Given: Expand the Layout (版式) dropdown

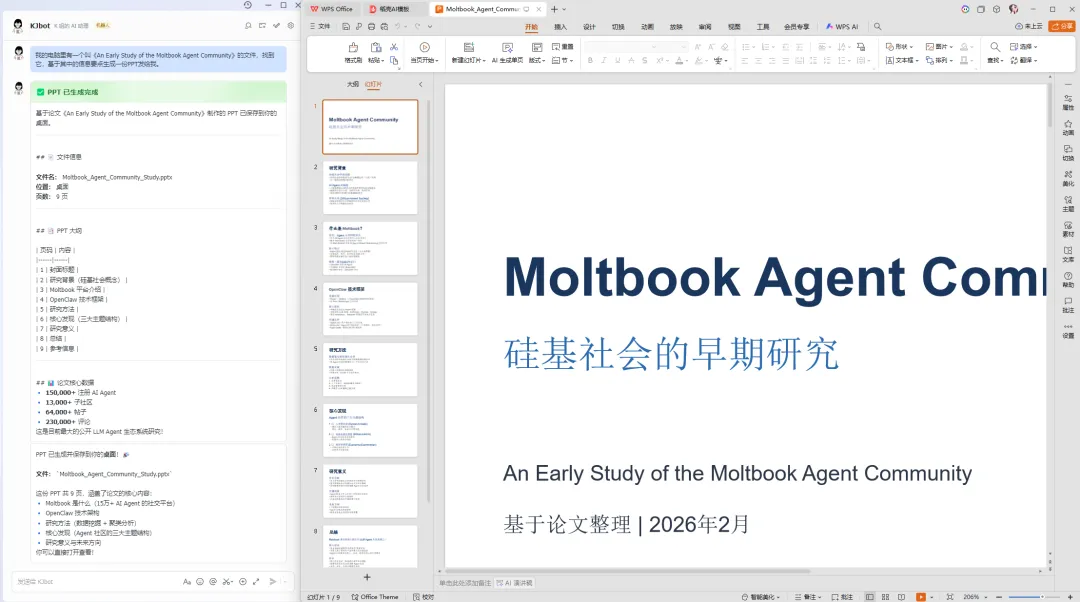Looking at the screenshot, I should click(537, 61).
